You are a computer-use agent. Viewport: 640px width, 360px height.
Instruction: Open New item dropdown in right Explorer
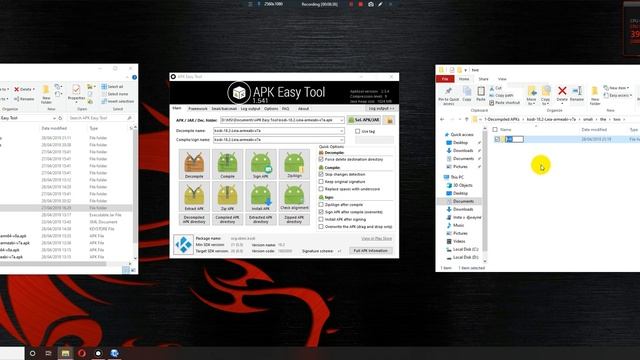tap(616, 88)
